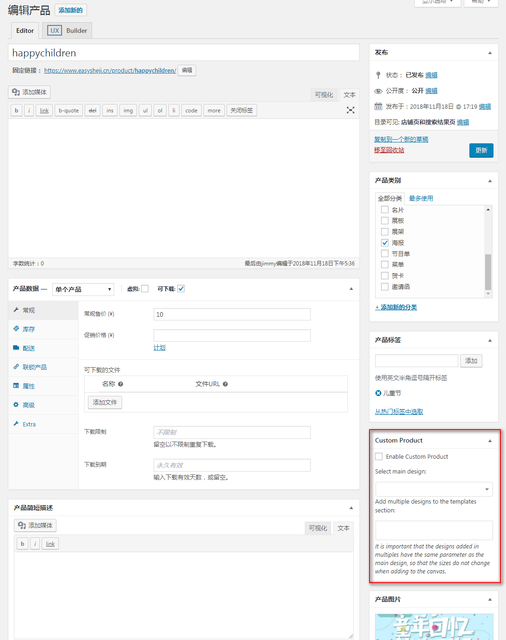Toggle the virtual product checkbox
Viewport: 506px width, 640px height.
[145, 289]
